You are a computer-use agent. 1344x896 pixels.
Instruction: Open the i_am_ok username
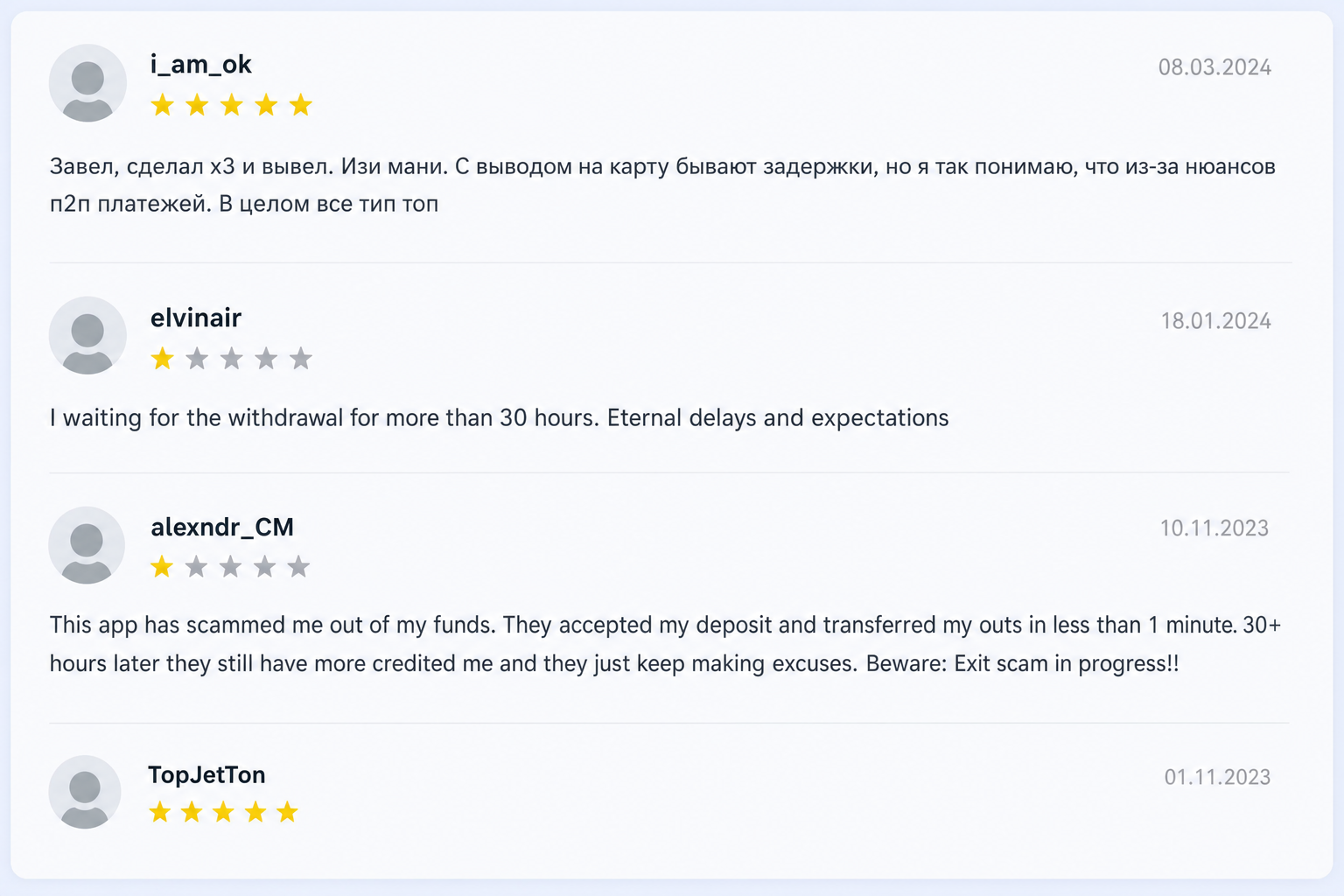(201, 65)
